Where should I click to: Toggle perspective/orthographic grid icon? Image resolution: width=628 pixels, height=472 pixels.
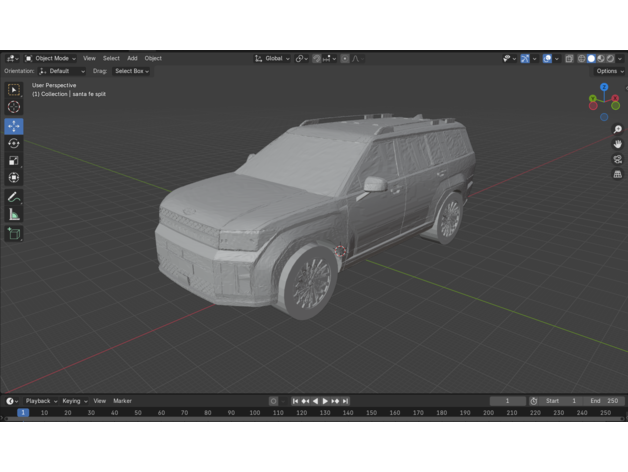[617, 174]
